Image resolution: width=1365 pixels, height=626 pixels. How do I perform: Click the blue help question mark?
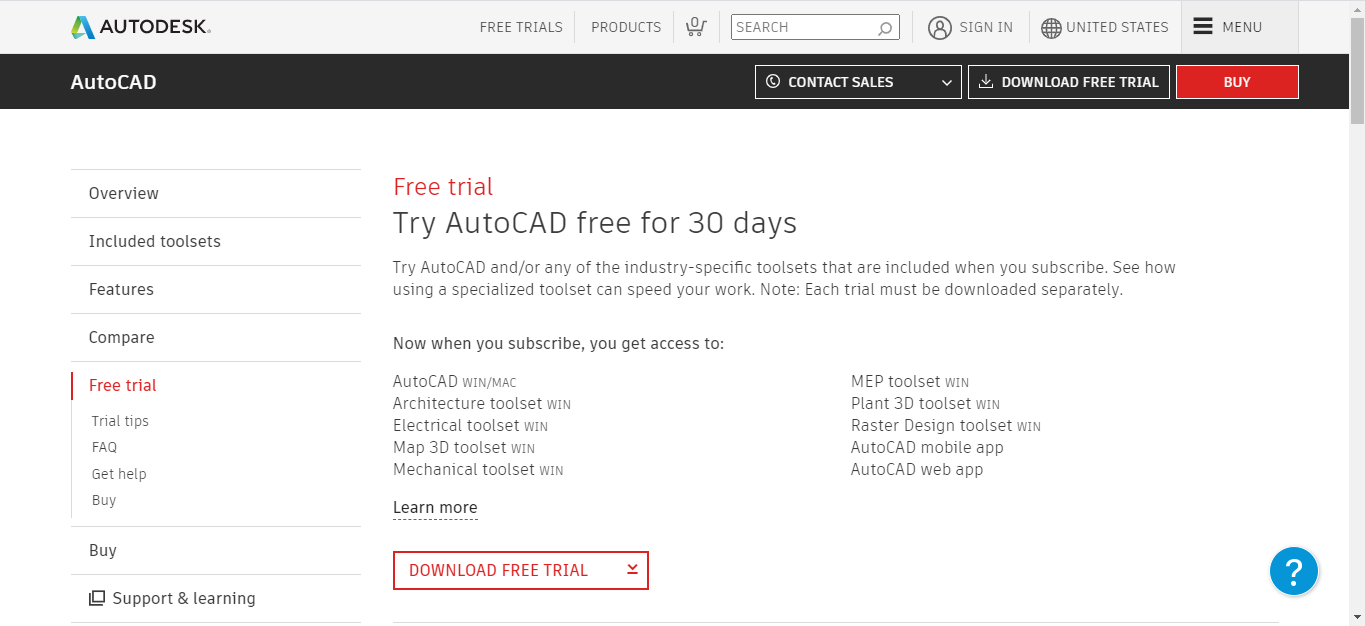(x=1293, y=572)
